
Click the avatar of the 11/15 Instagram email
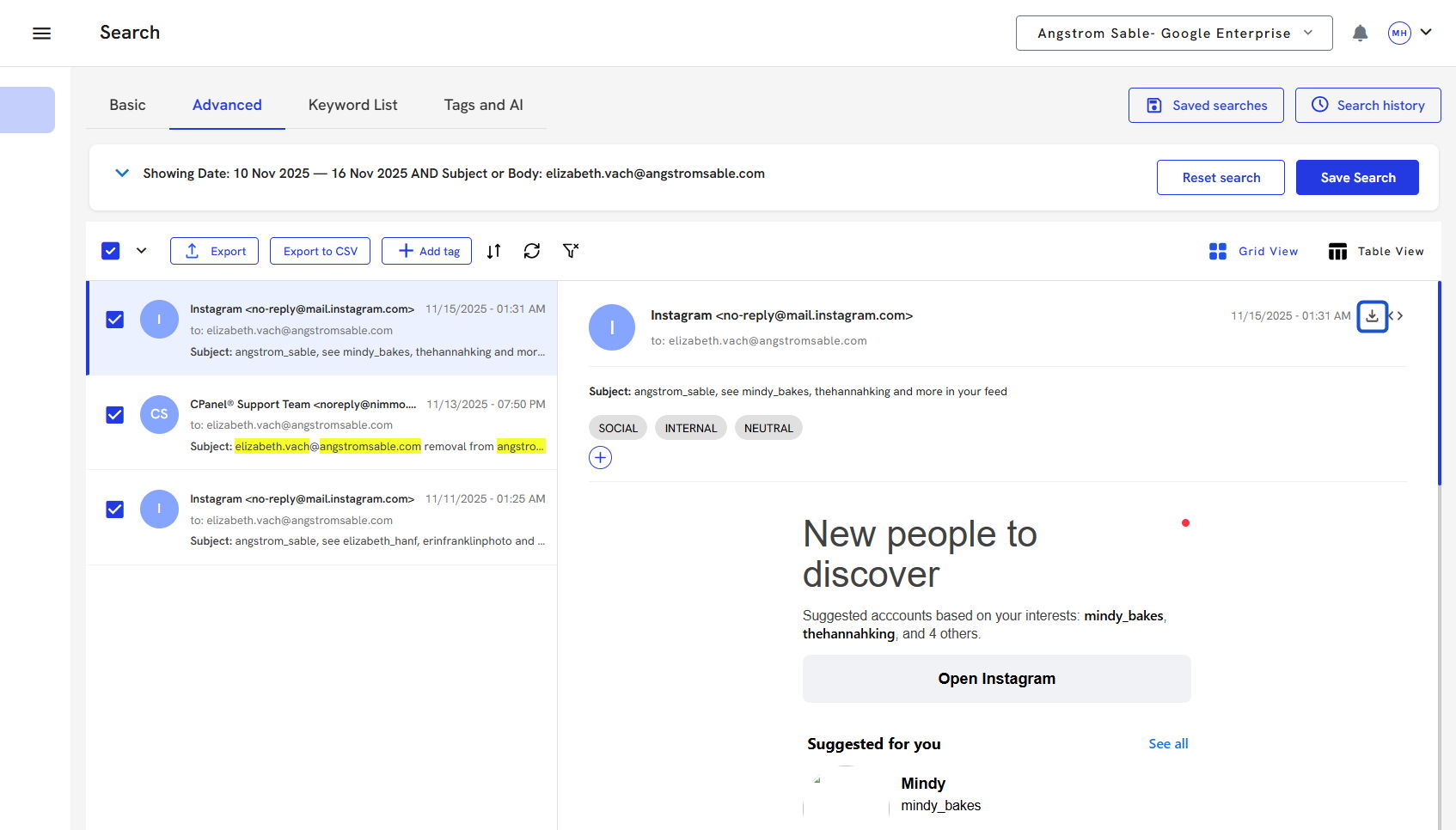159,320
